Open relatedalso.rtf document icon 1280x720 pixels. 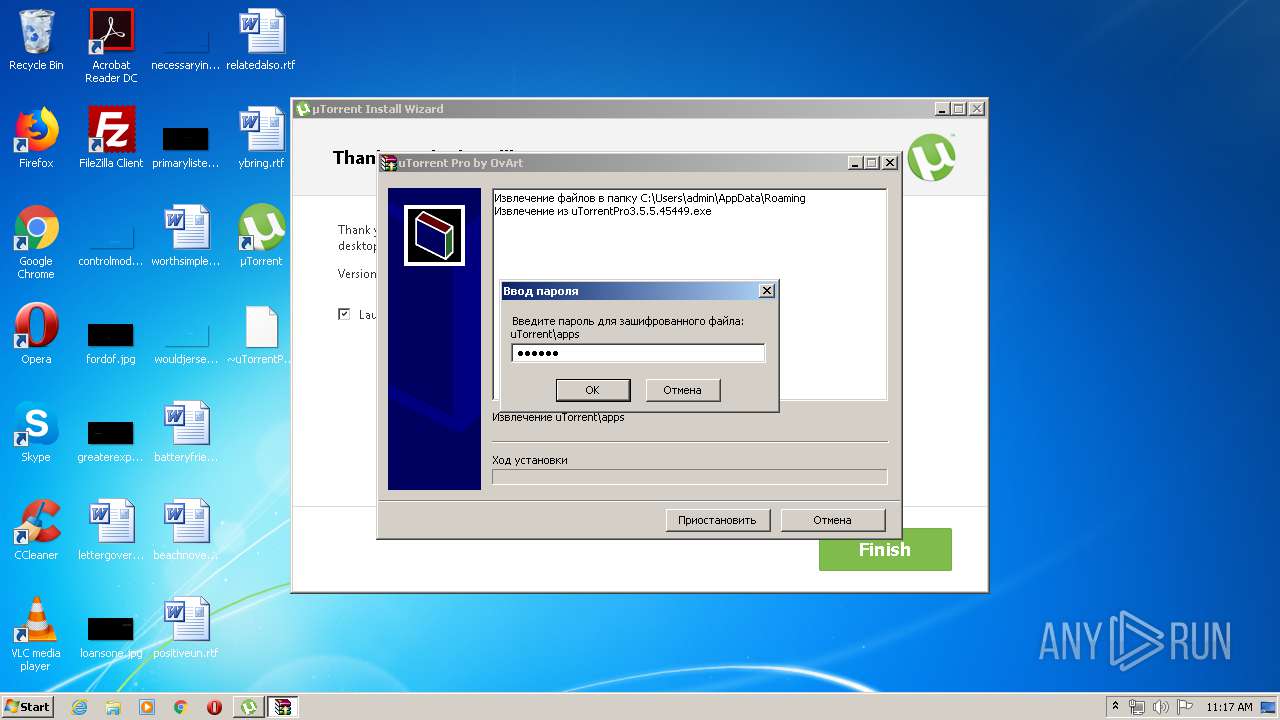pos(261,40)
